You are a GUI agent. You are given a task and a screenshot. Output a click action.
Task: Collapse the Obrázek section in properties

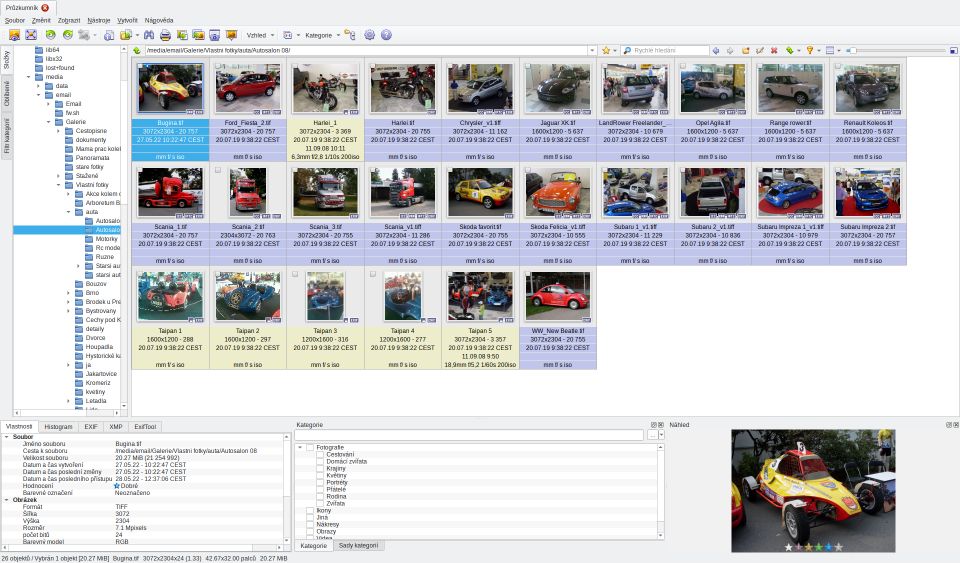point(7,500)
